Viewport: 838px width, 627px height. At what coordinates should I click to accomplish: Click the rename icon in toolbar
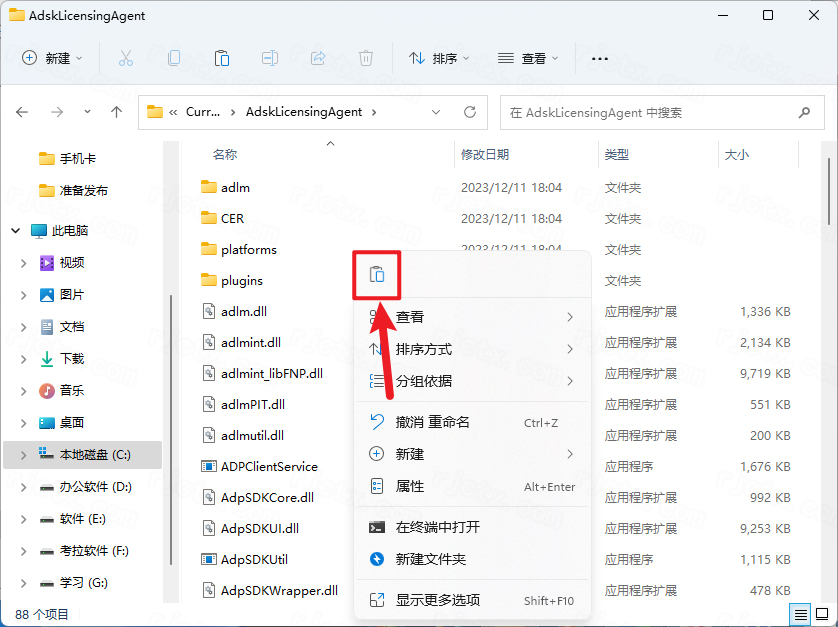[270, 58]
